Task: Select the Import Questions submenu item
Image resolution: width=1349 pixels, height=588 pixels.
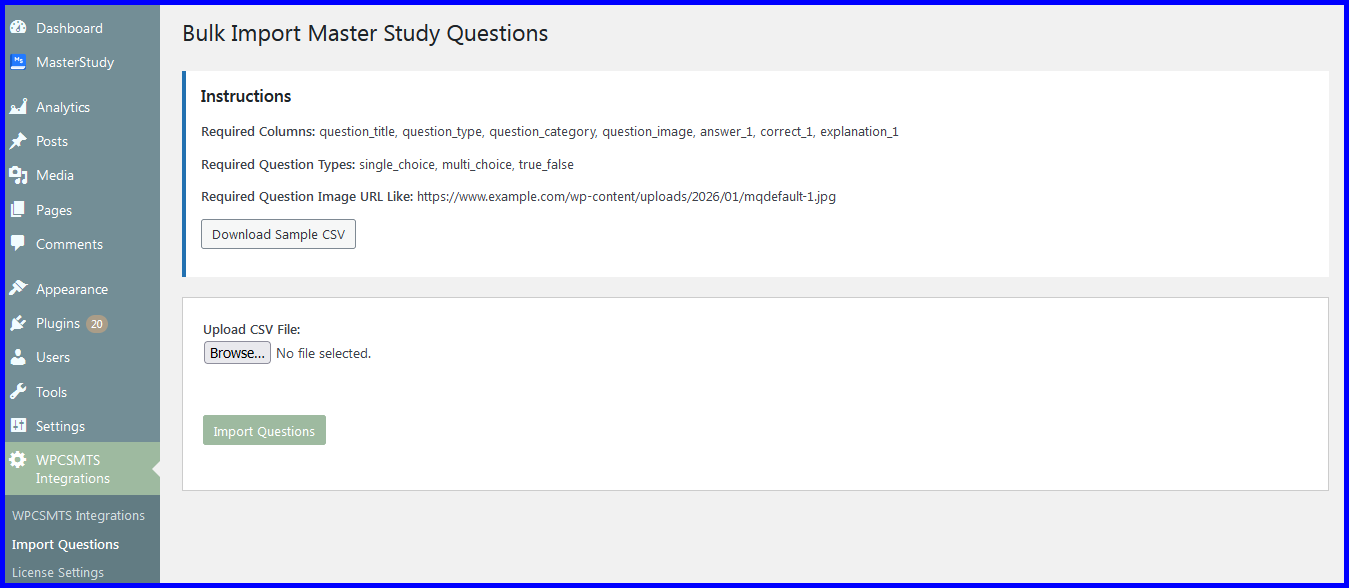Action: point(65,545)
